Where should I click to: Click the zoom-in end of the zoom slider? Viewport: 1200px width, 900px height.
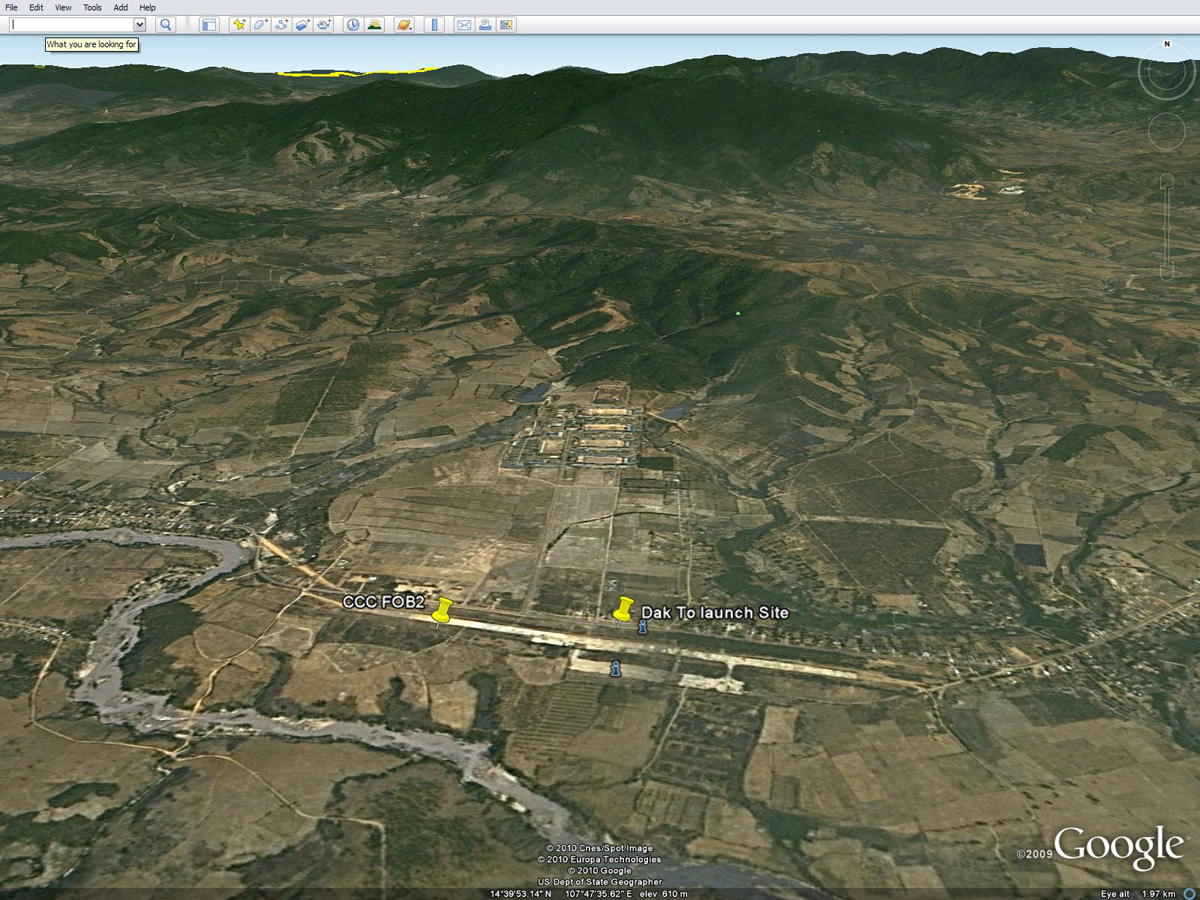[1166, 181]
